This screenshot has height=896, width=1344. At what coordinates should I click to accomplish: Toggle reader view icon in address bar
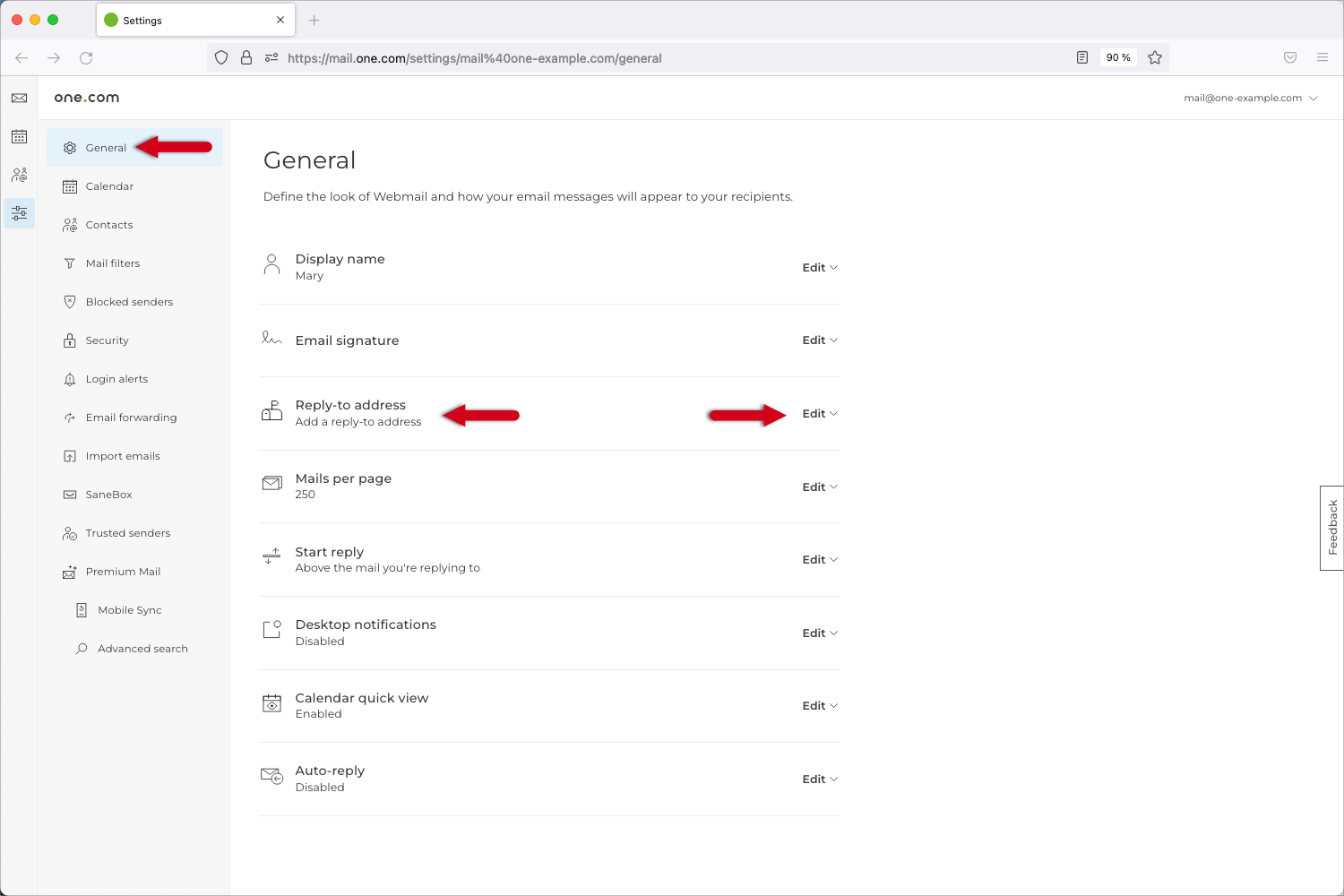click(x=1082, y=57)
